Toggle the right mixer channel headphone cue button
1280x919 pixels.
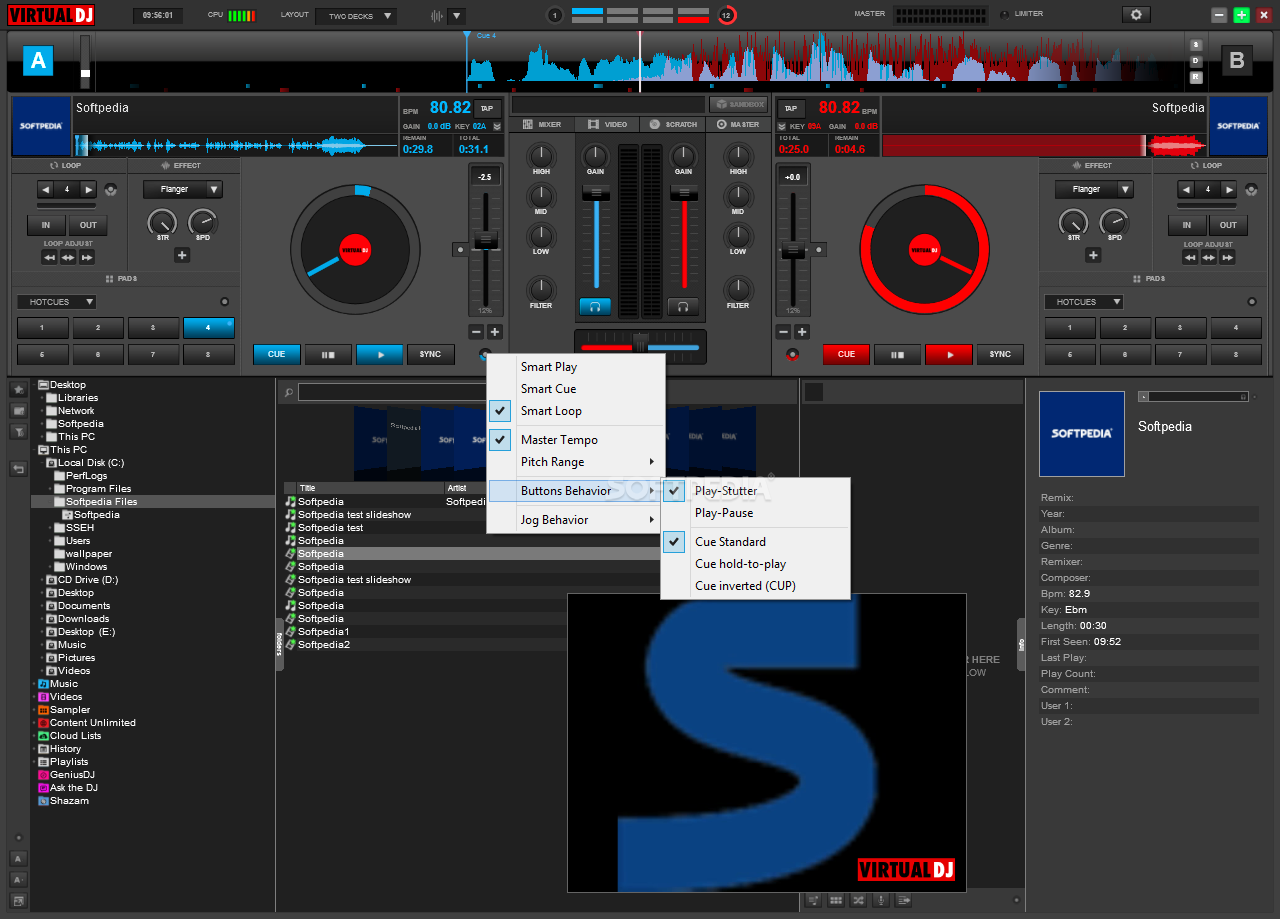(683, 307)
